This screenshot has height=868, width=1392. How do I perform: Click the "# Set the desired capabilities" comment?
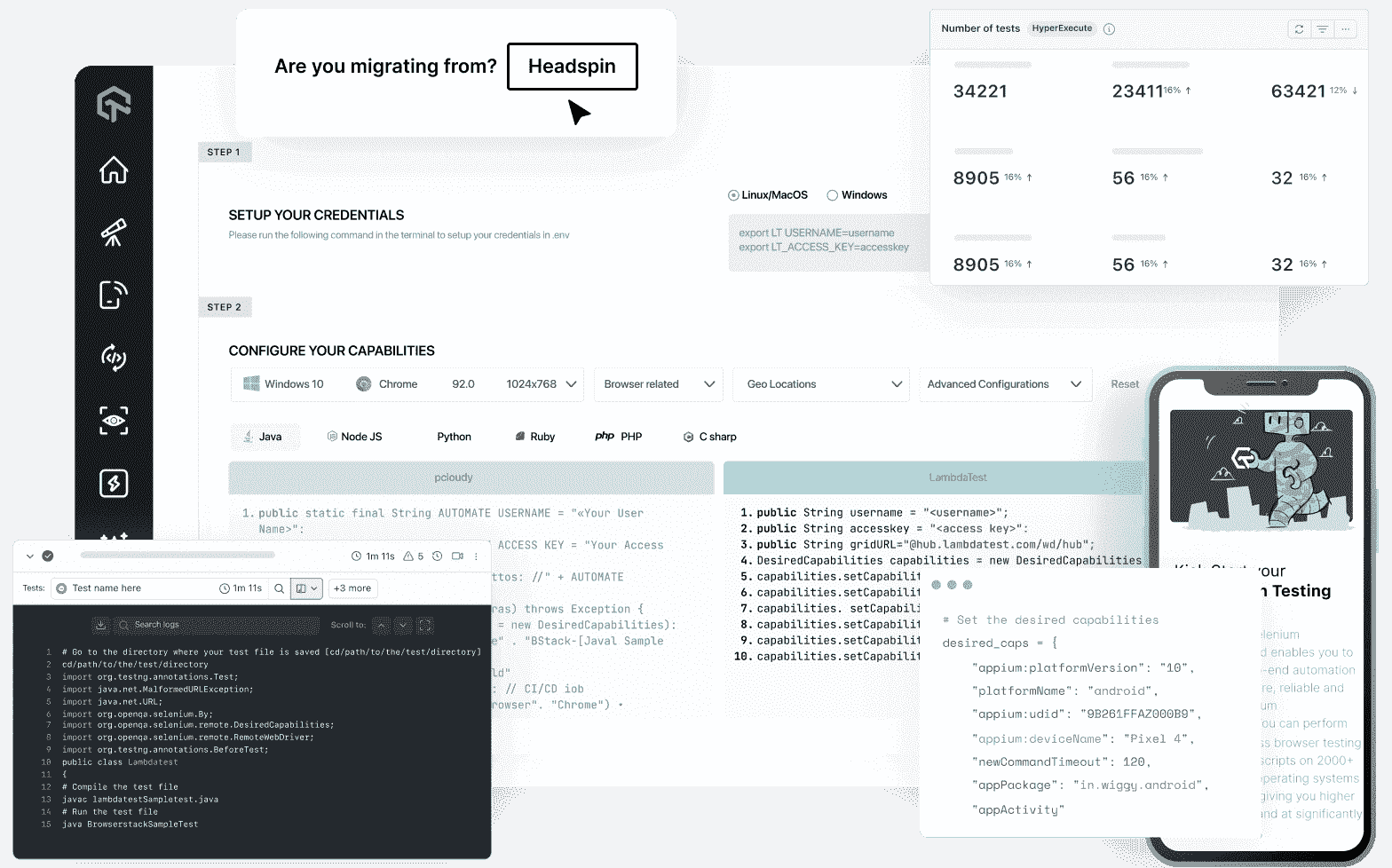1050,620
